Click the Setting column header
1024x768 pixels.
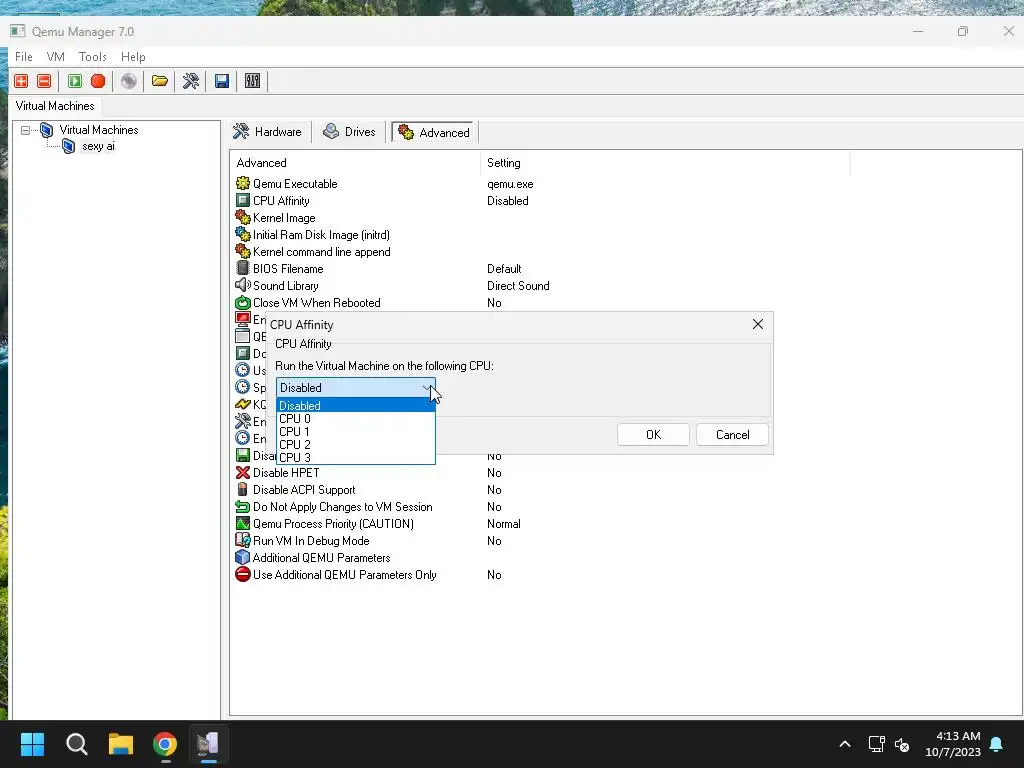tap(665, 163)
